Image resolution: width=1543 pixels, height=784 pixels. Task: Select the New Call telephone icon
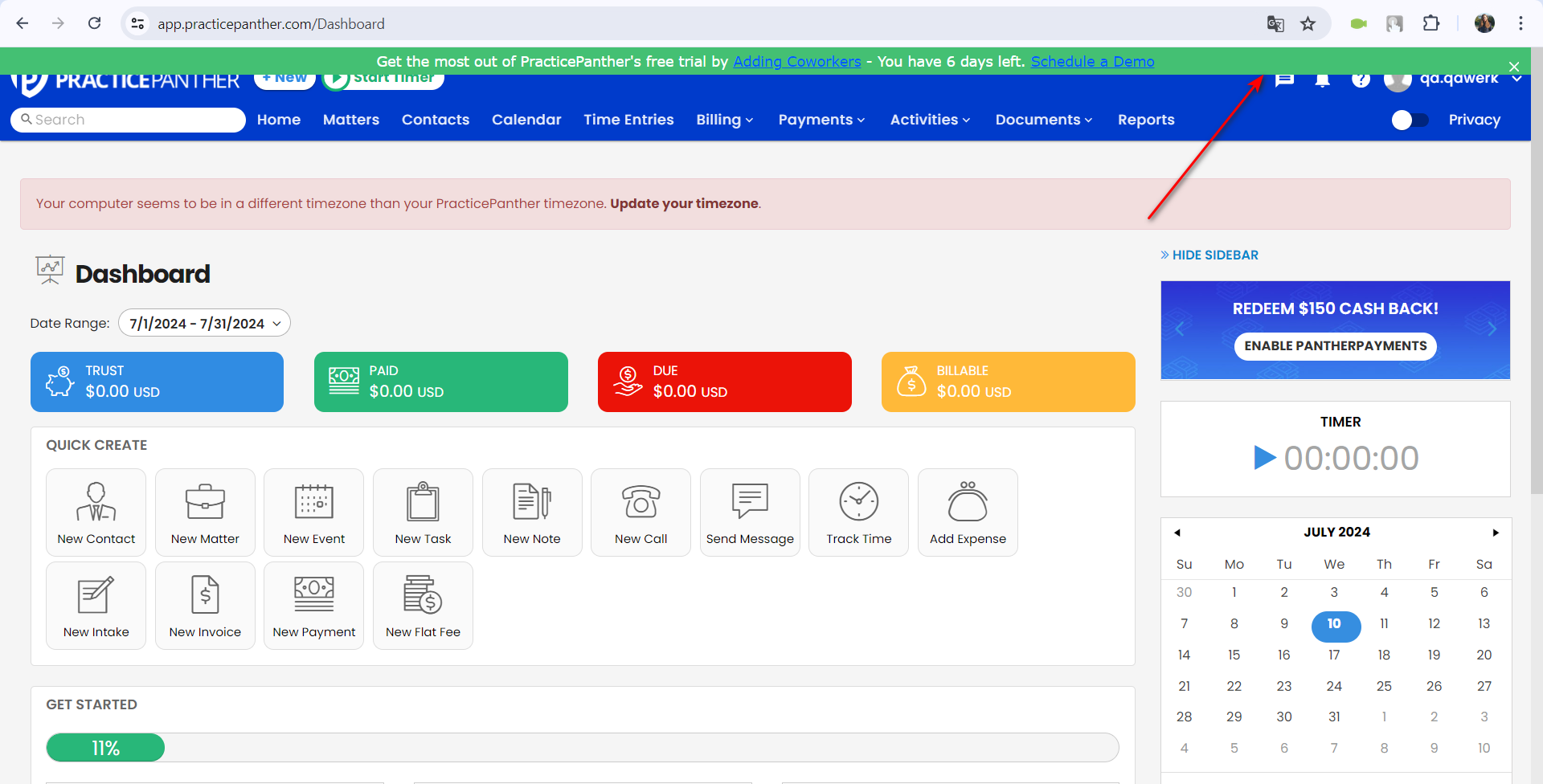coord(641,502)
